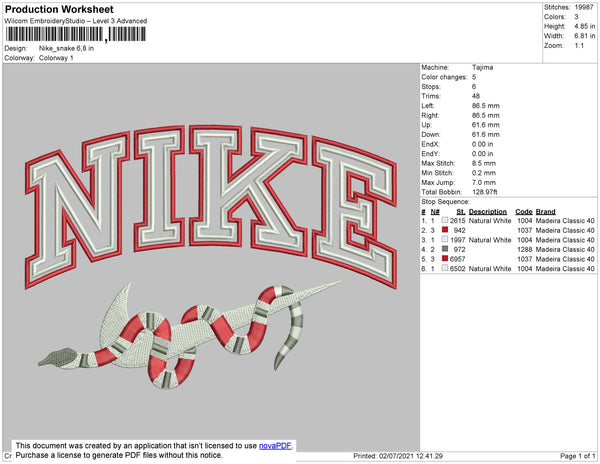
Task: Select the '86.5 mm' value beside Left
Action: tap(486, 106)
